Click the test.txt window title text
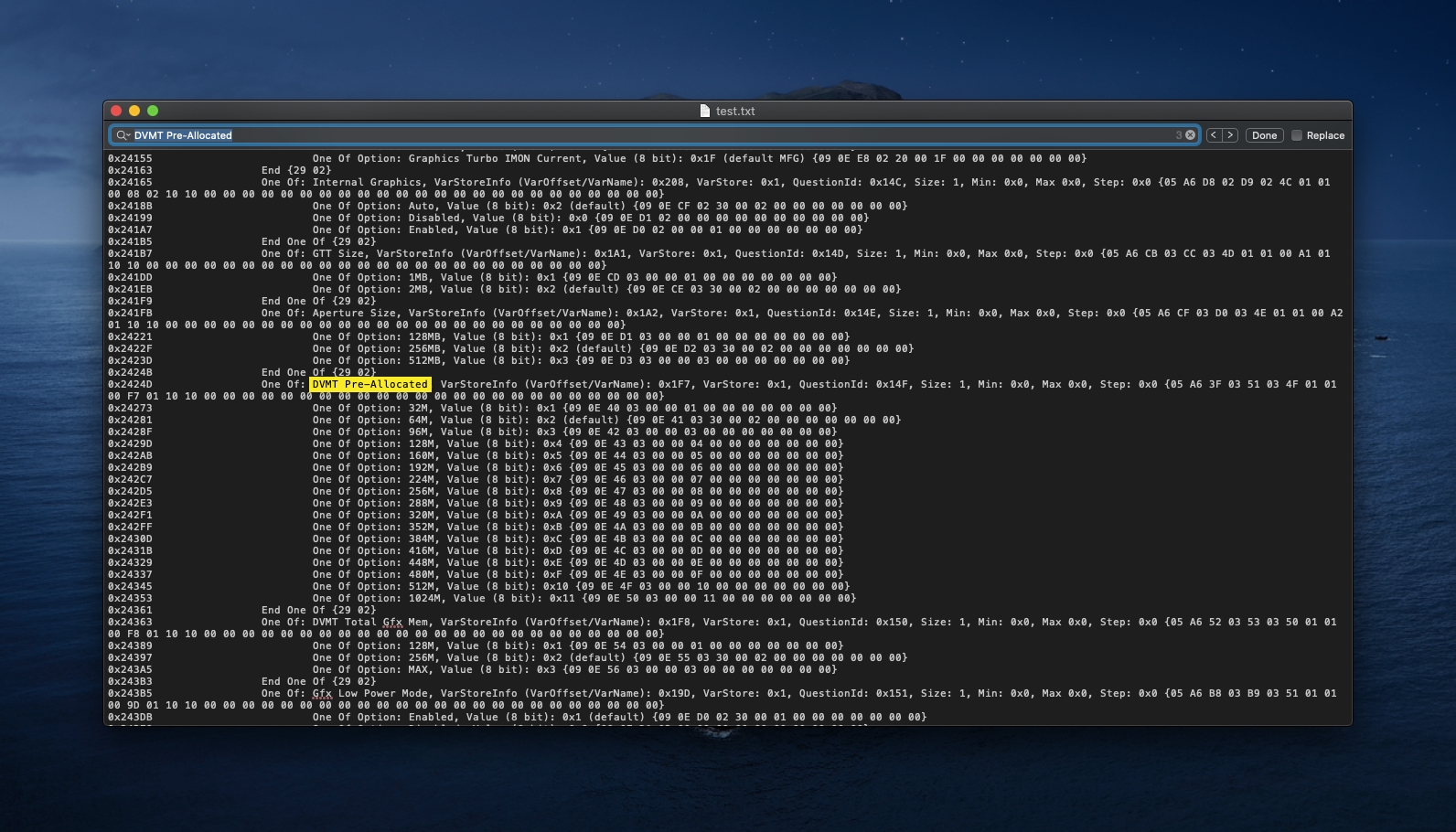 click(x=735, y=111)
